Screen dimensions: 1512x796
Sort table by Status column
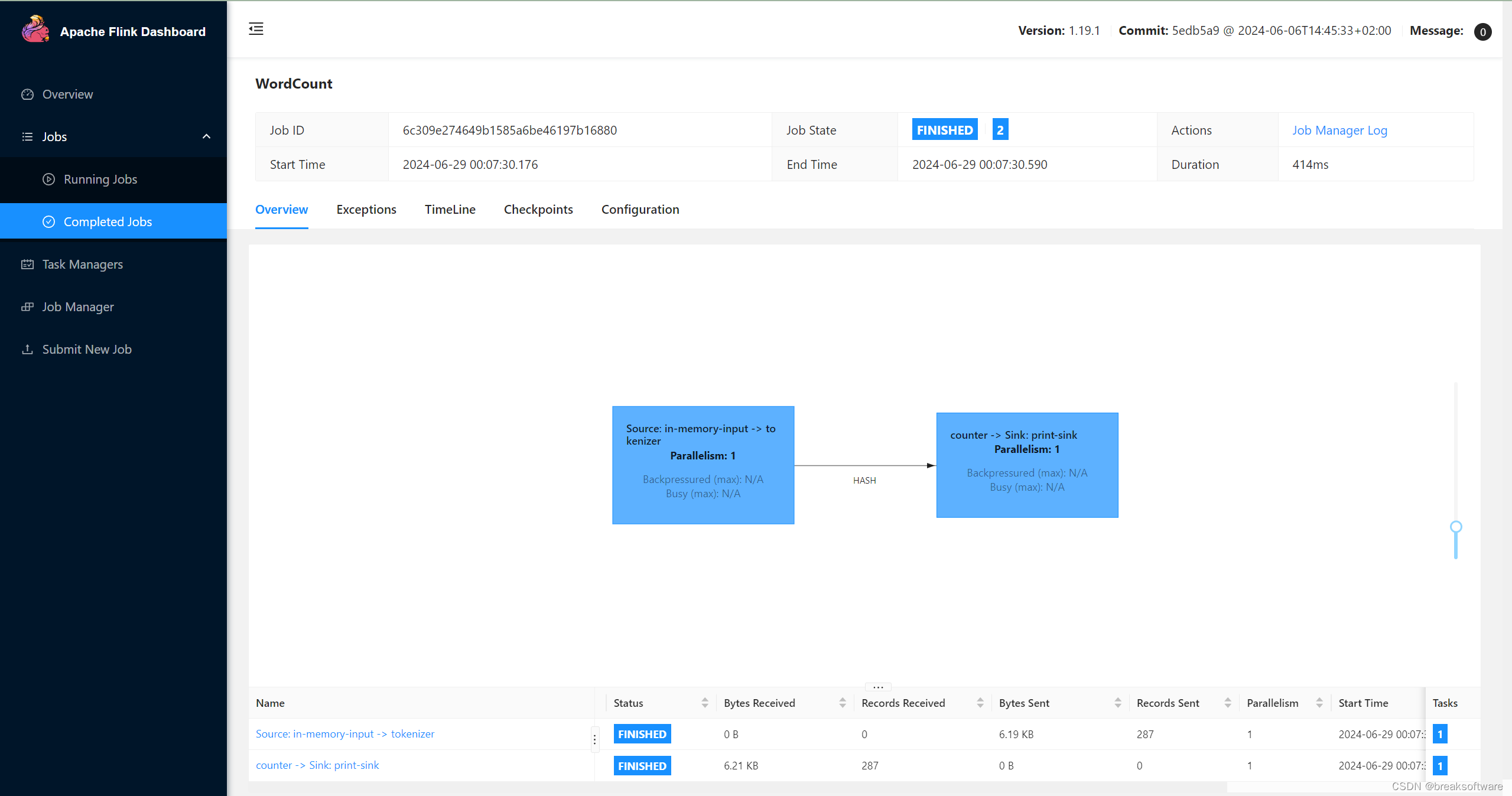click(x=705, y=703)
